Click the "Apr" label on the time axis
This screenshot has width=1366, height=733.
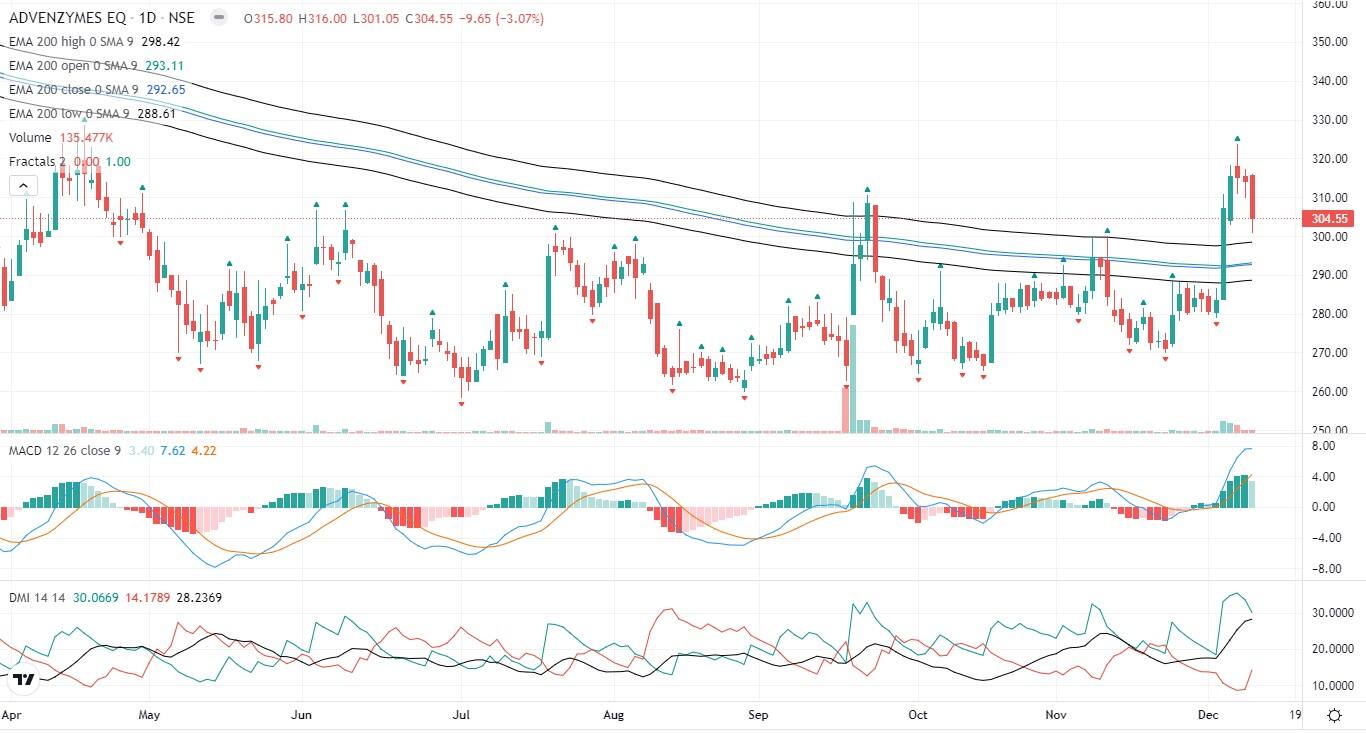click(x=12, y=715)
